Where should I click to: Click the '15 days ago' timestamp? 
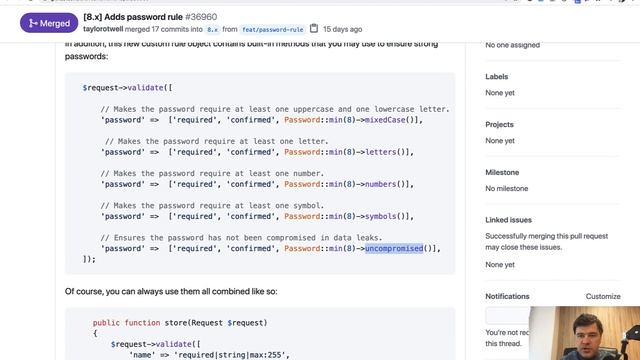(x=342, y=29)
